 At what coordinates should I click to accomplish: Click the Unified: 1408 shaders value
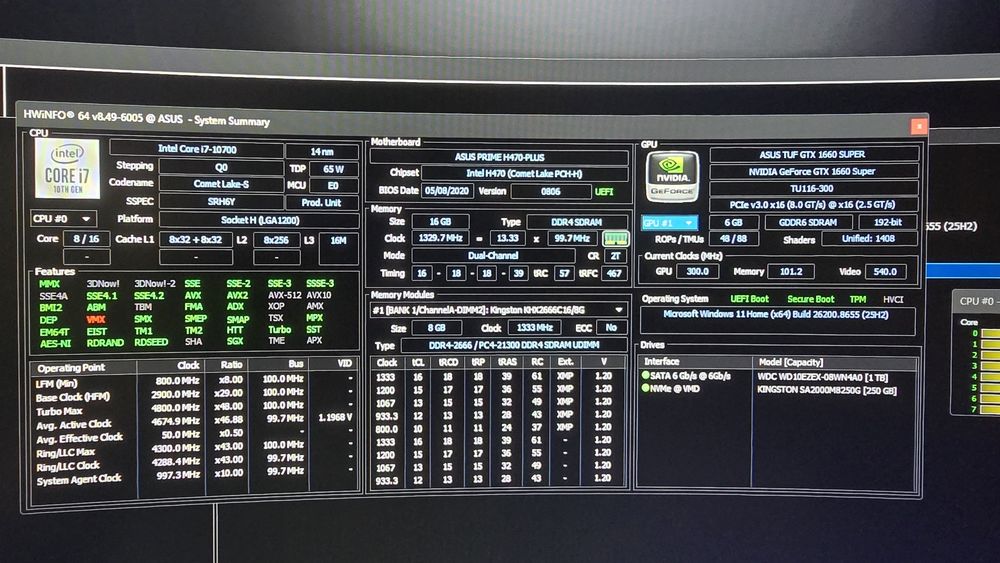(869, 238)
